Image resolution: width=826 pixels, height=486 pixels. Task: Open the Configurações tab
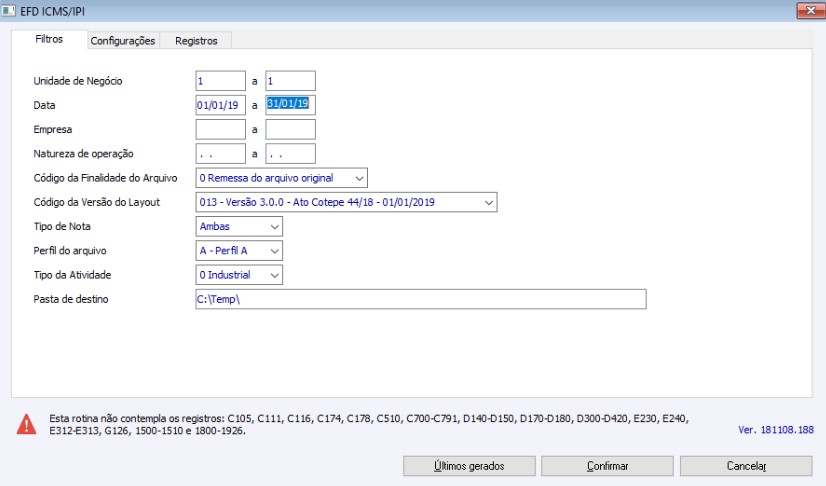123,41
